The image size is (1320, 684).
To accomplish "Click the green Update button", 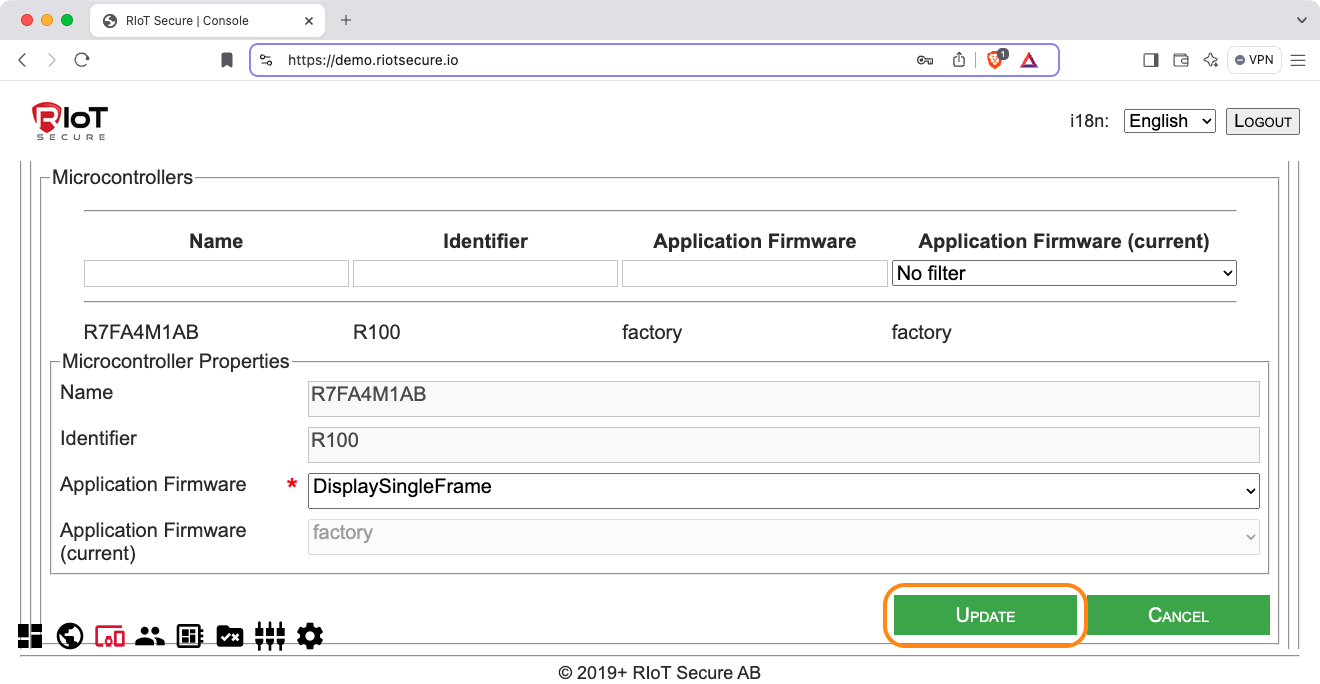I will [985, 616].
